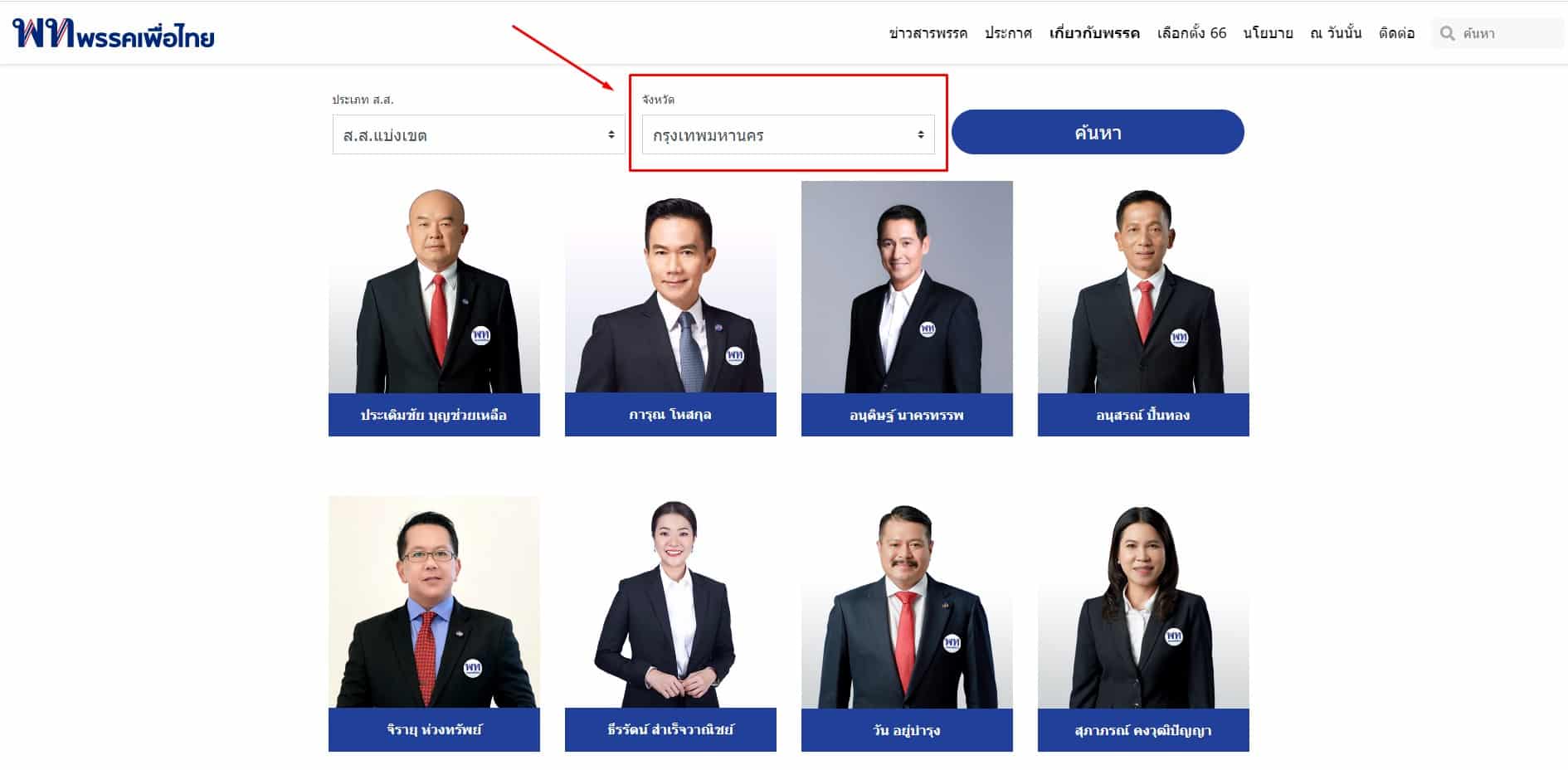Viewport: 1568px width, 770px height.
Task: Click the magnifying glass search icon
Action: click(x=1448, y=33)
